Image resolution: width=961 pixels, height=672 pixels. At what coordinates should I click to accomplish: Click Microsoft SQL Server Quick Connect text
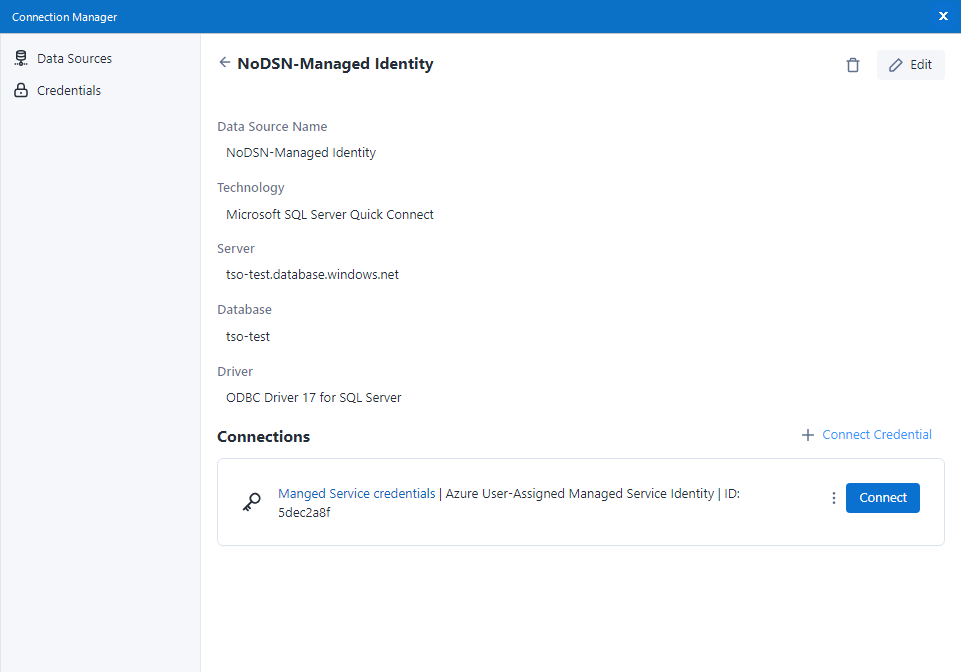[x=329, y=214]
